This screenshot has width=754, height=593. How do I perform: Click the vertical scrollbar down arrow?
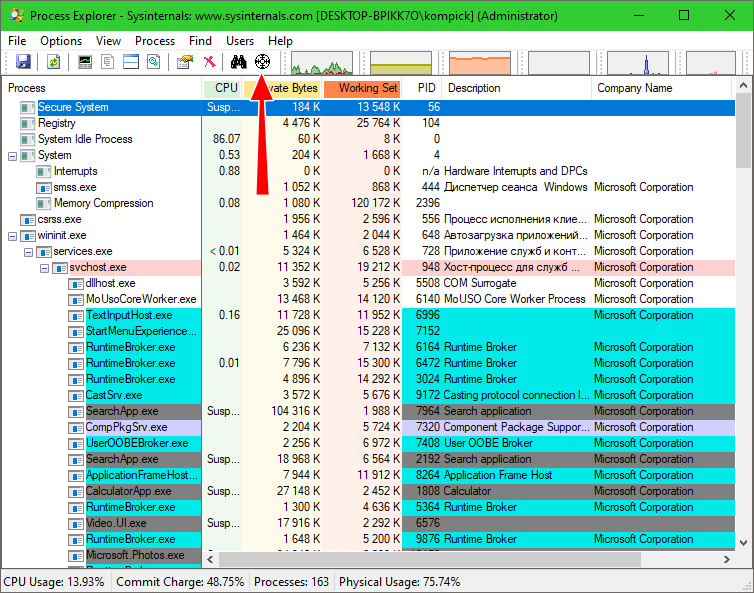[x=743, y=543]
